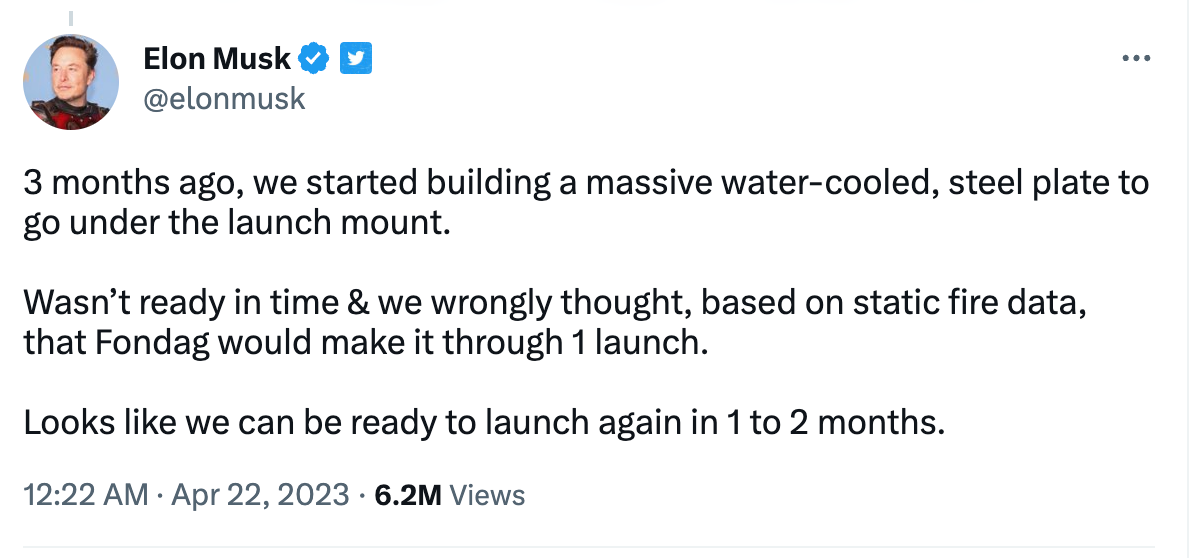Image resolution: width=1204 pixels, height=558 pixels.
Task: Click the Twitter bird affiliation badge
Action: [x=356, y=59]
